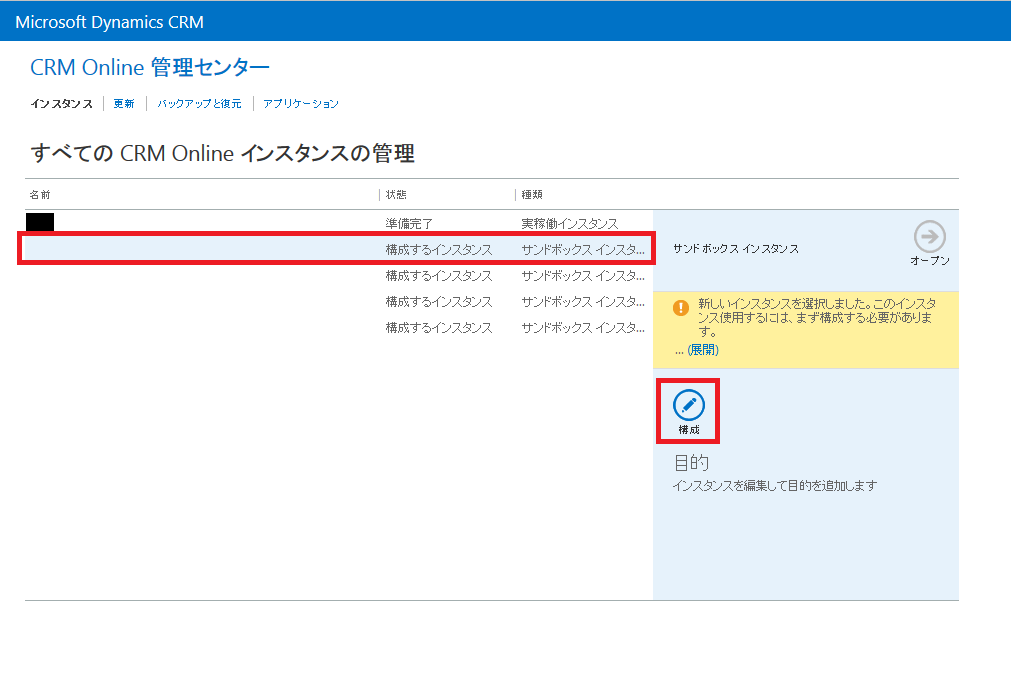The image size is (1012, 674).
Task: Click the サンドボックス インスタンス label in details pane
Action: [x=736, y=249]
